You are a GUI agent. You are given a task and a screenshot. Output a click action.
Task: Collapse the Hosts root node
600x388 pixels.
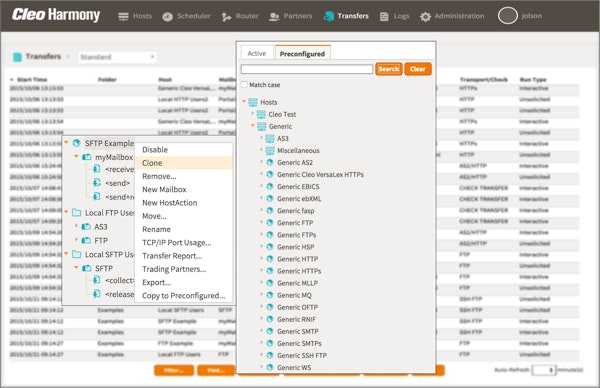[x=244, y=102]
